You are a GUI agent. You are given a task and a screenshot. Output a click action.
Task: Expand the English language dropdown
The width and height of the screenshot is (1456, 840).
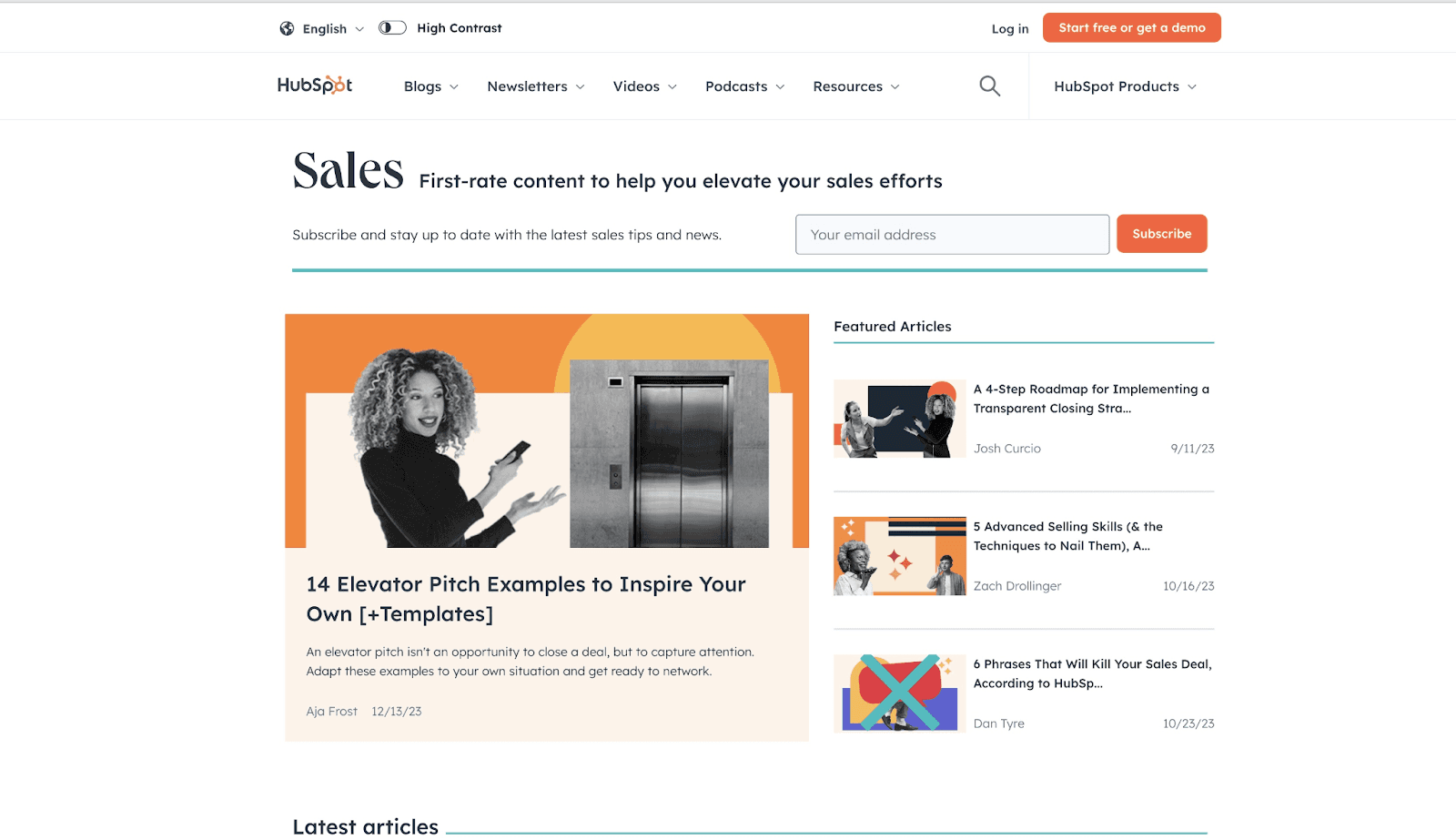(333, 29)
